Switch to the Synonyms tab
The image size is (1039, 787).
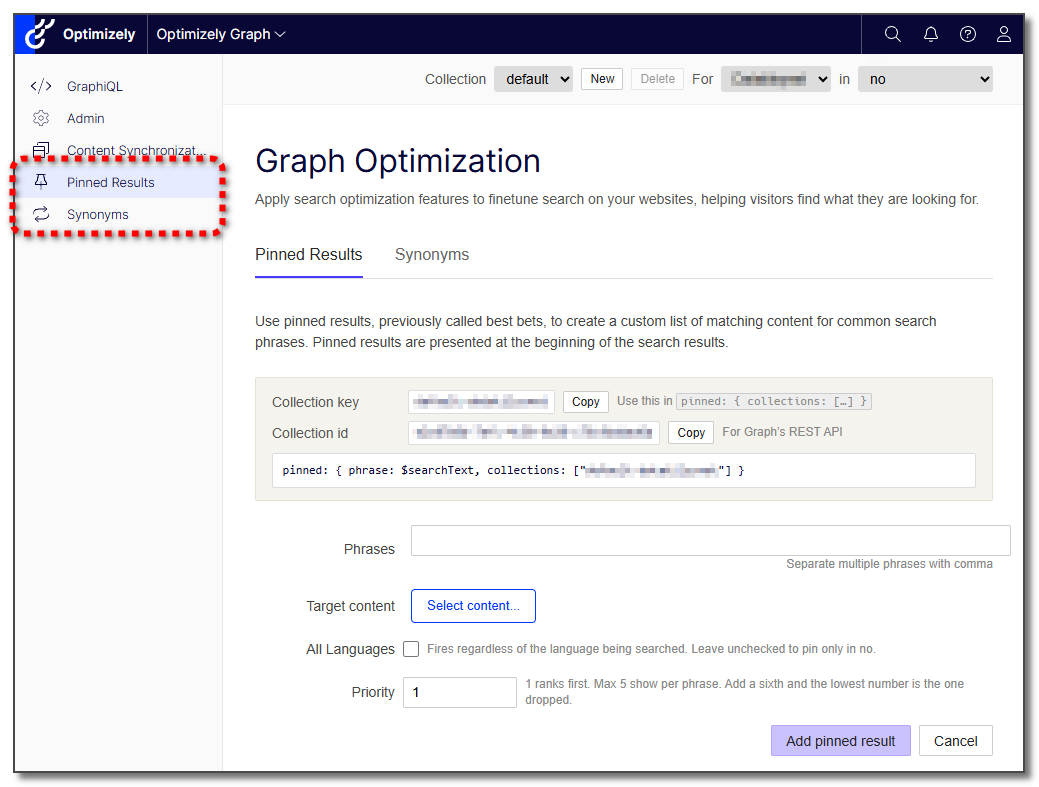(x=432, y=255)
